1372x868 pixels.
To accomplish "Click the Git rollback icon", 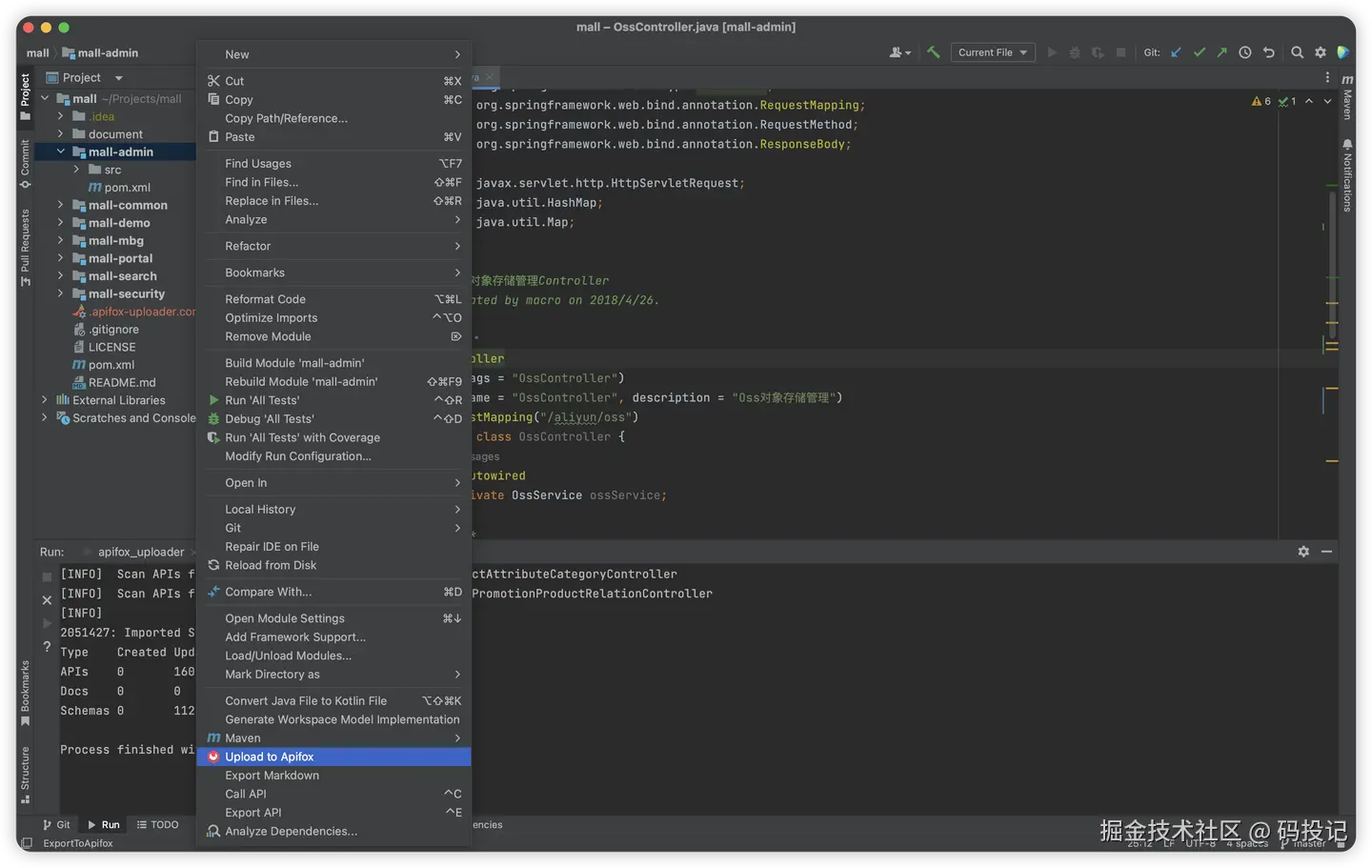I will point(1268,52).
